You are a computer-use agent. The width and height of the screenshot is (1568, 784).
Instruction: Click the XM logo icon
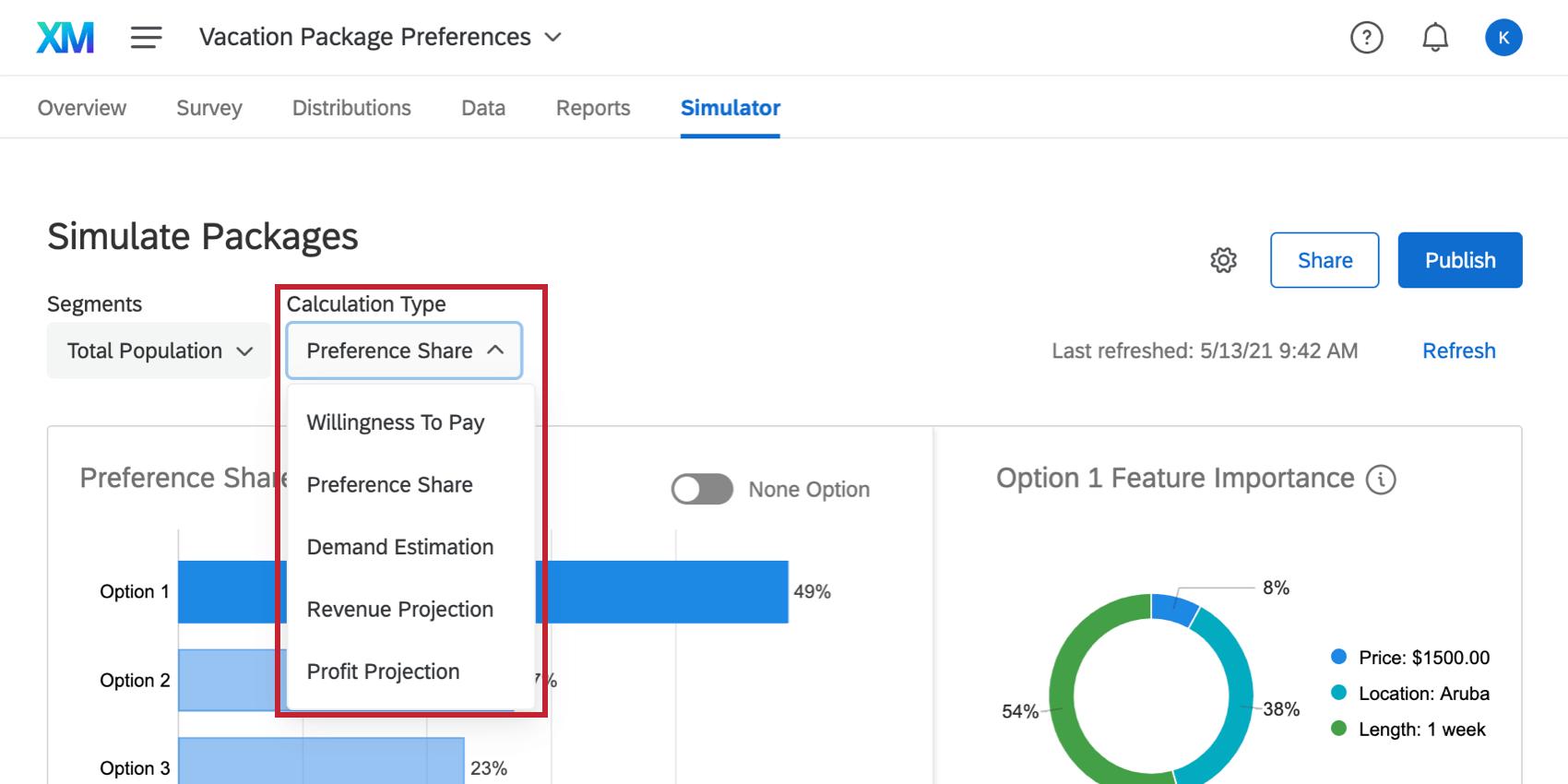[x=65, y=38]
